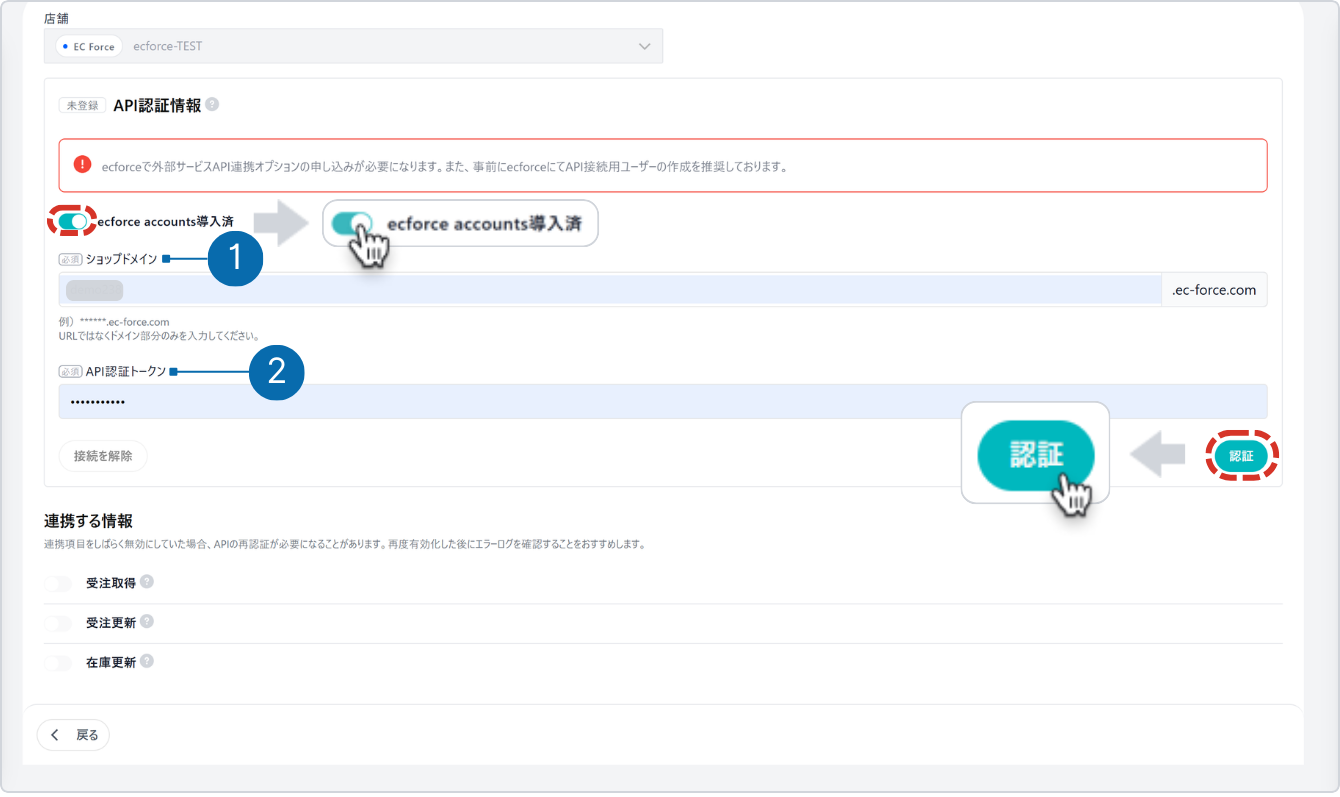The image size is (1340, 797).
Task: Click the help icon next to 在庫更新
Action: pyautogui.click(x=147, y=662)
